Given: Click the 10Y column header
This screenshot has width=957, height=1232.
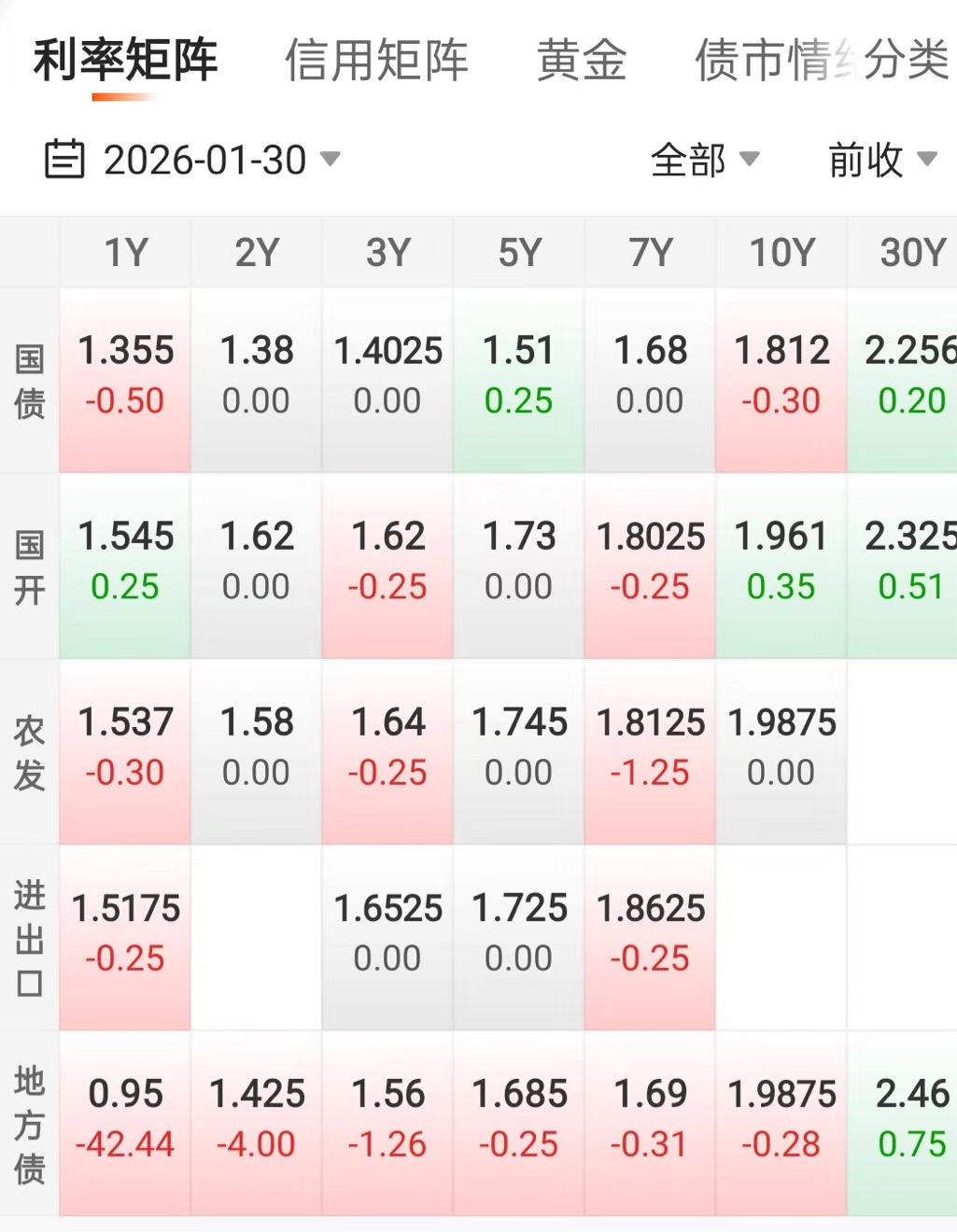Looking at the screenshot, I should [781, 253].
